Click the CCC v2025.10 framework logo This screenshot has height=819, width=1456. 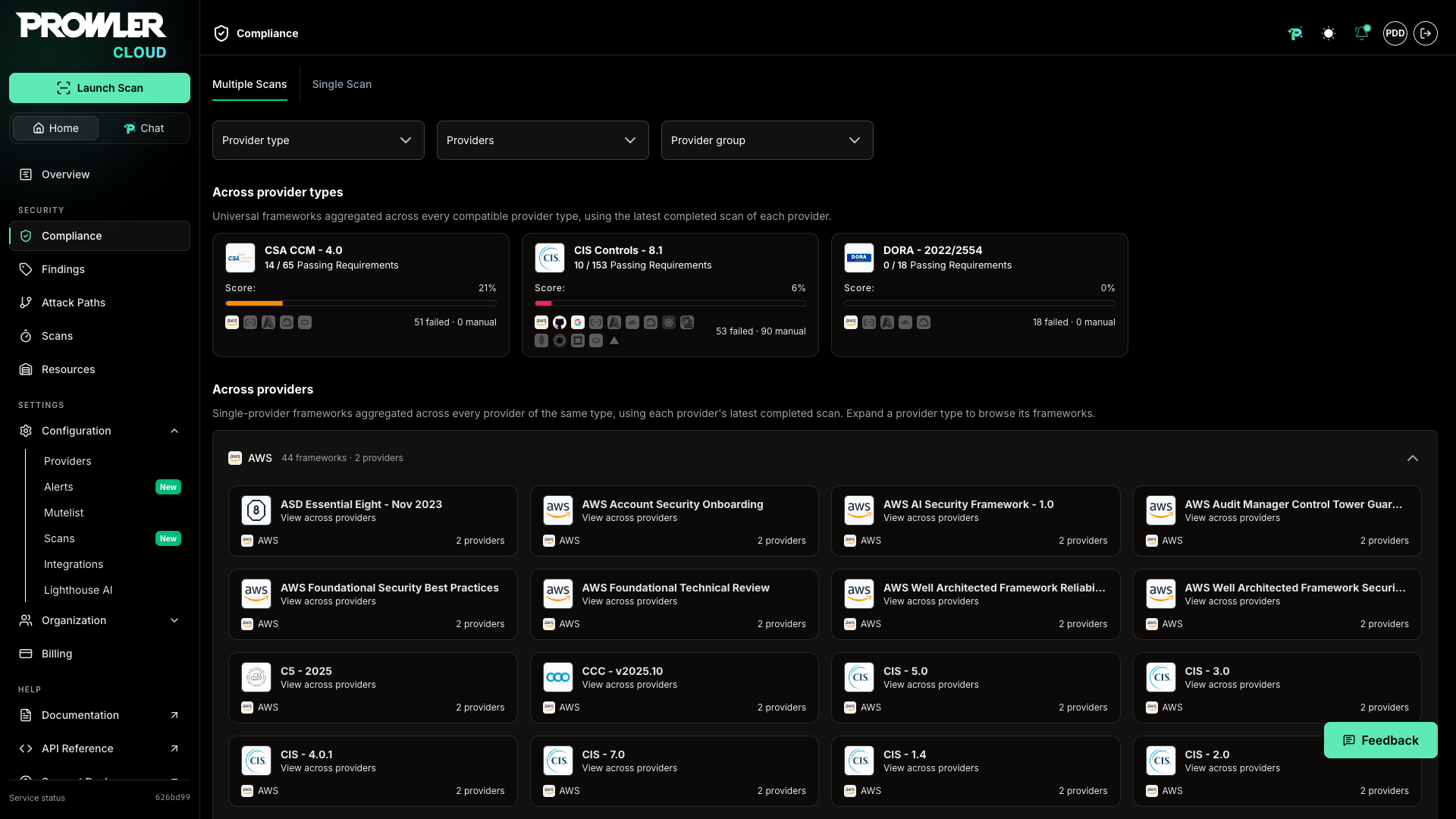pos(558,677)
